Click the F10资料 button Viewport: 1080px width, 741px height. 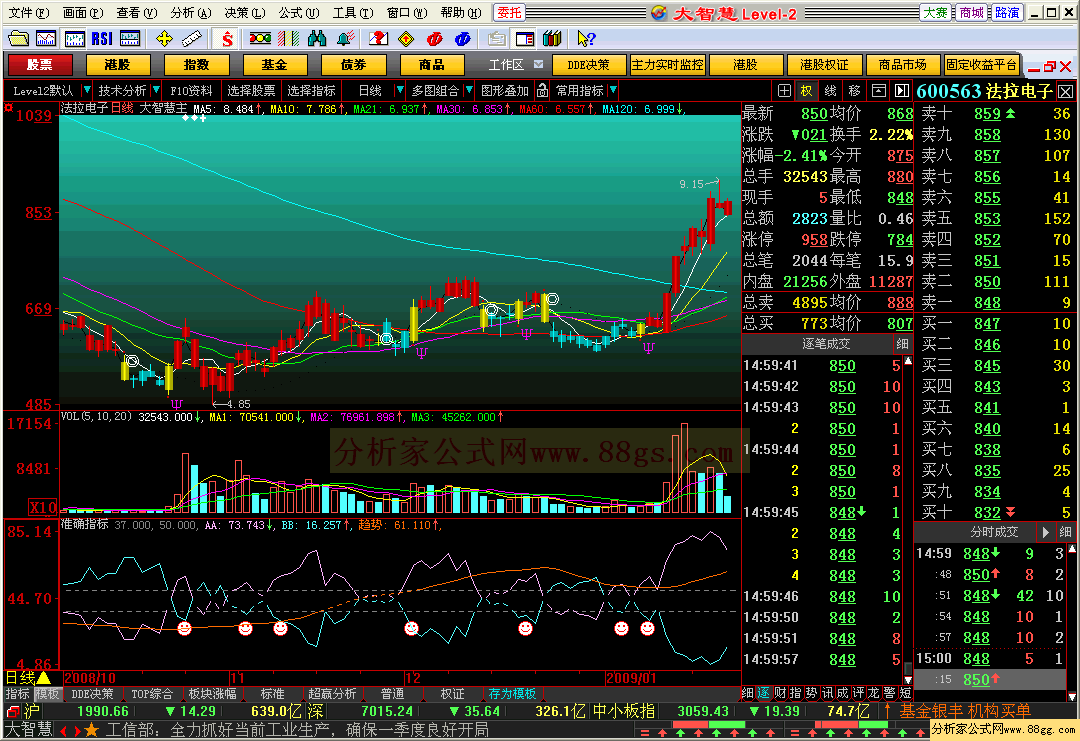191,90
